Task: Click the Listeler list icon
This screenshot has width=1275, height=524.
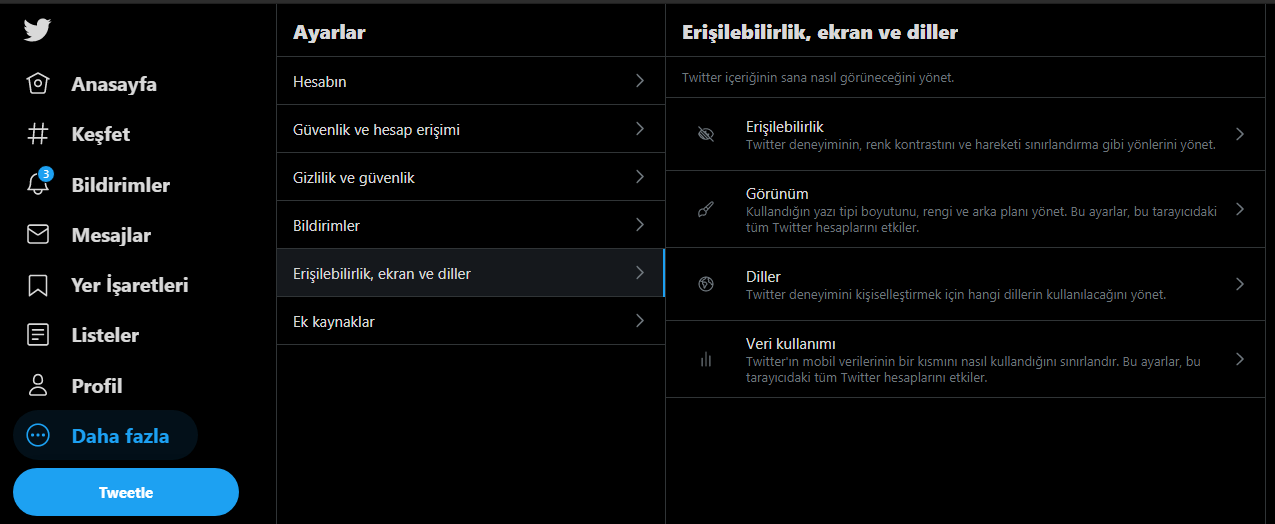Action: coord(38,335)
